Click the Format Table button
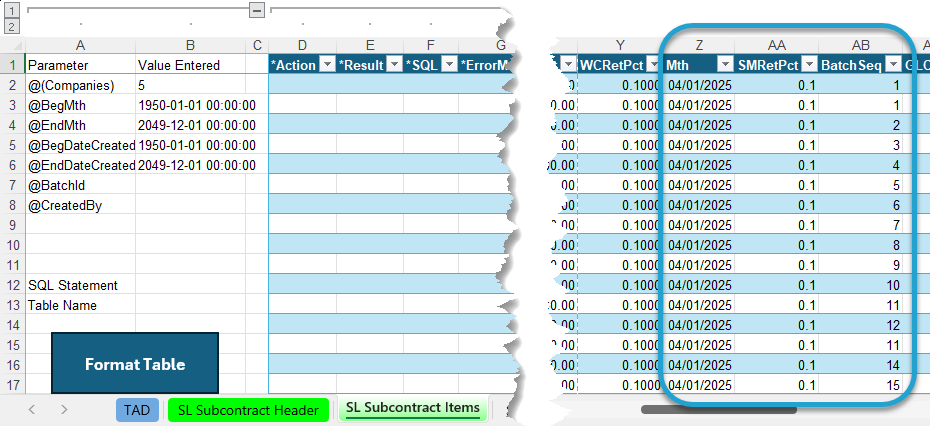This screenshot has width=930, height=426. [x=135, y=364]
